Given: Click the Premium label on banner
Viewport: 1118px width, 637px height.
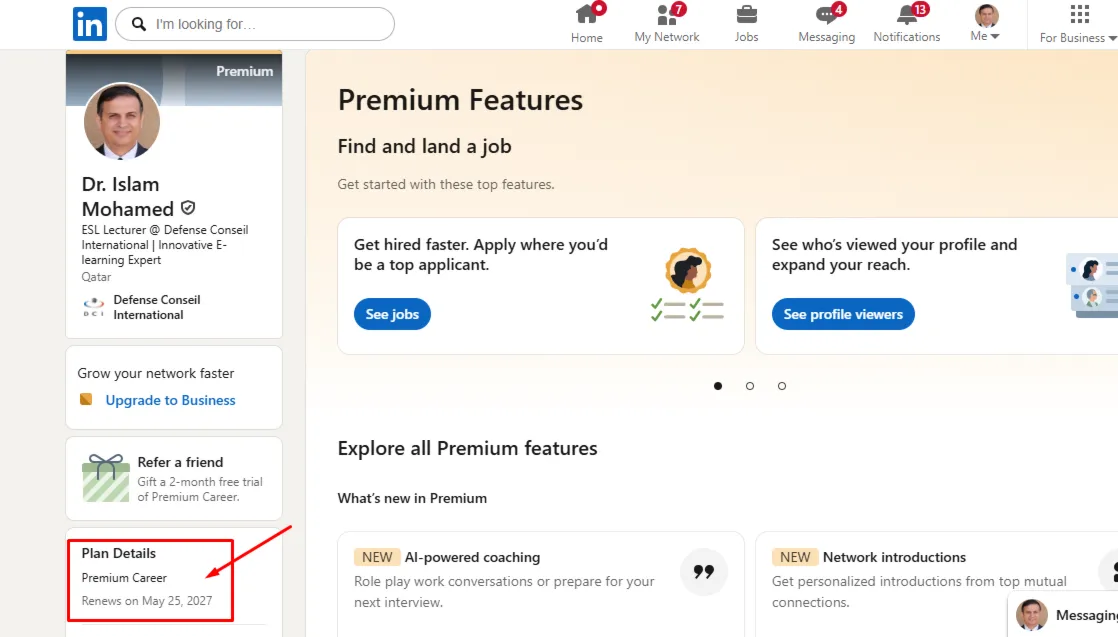Looking at the screenshot, I should (245, 71).
